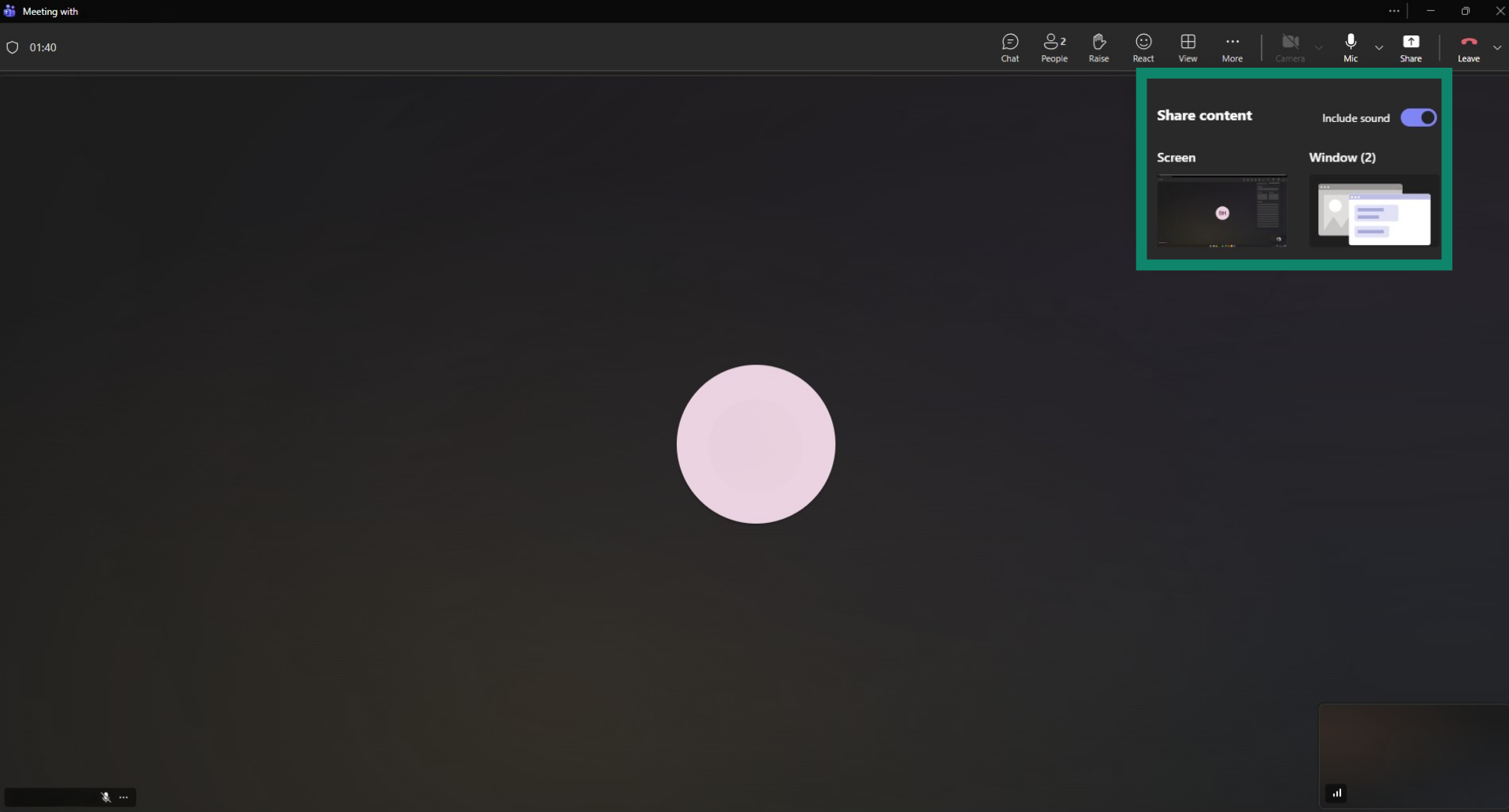
Task: Raise your hand in the meeting
Action: (x=1098, y=47)
